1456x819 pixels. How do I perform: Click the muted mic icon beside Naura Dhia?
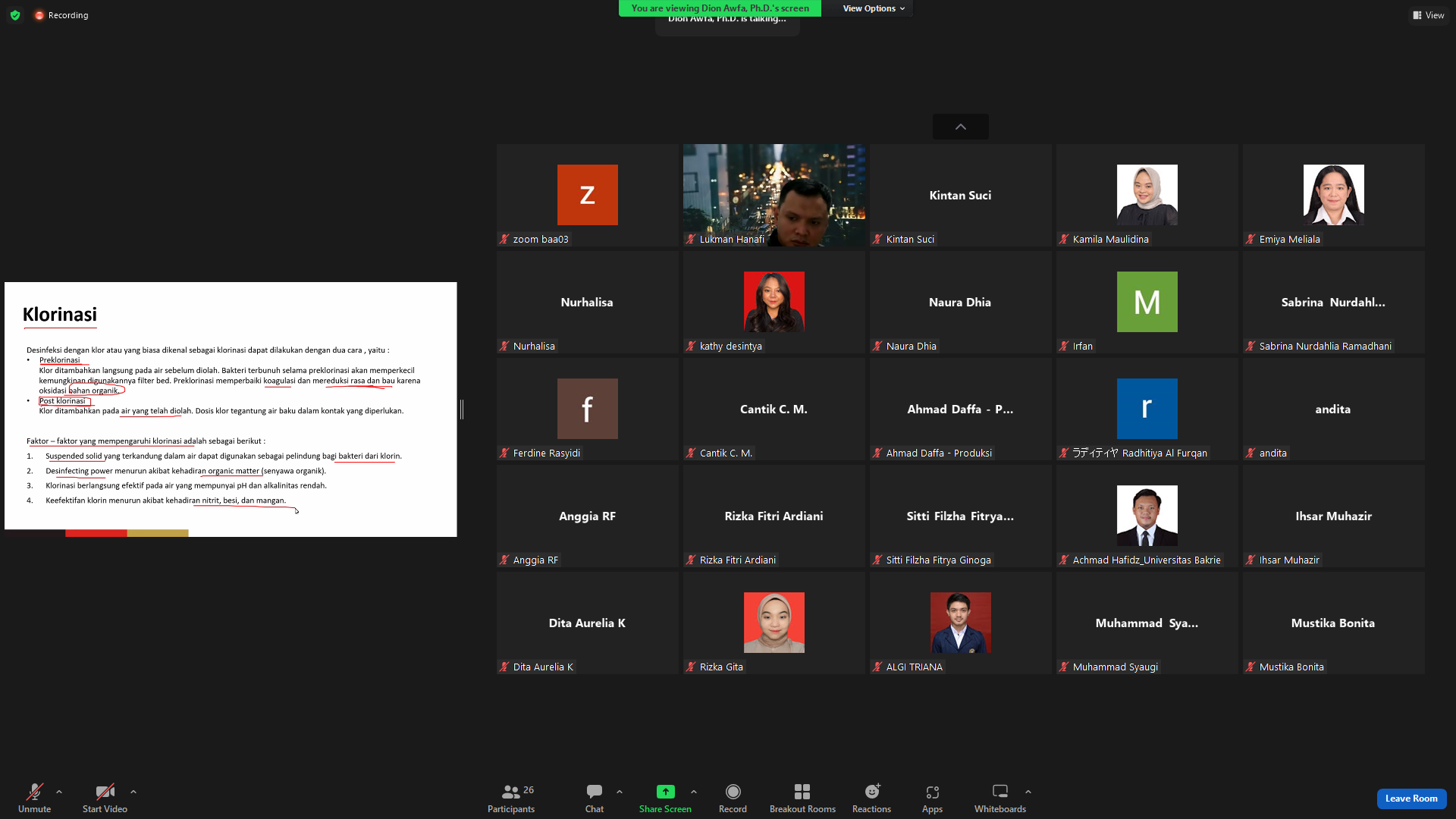[878, 346]
